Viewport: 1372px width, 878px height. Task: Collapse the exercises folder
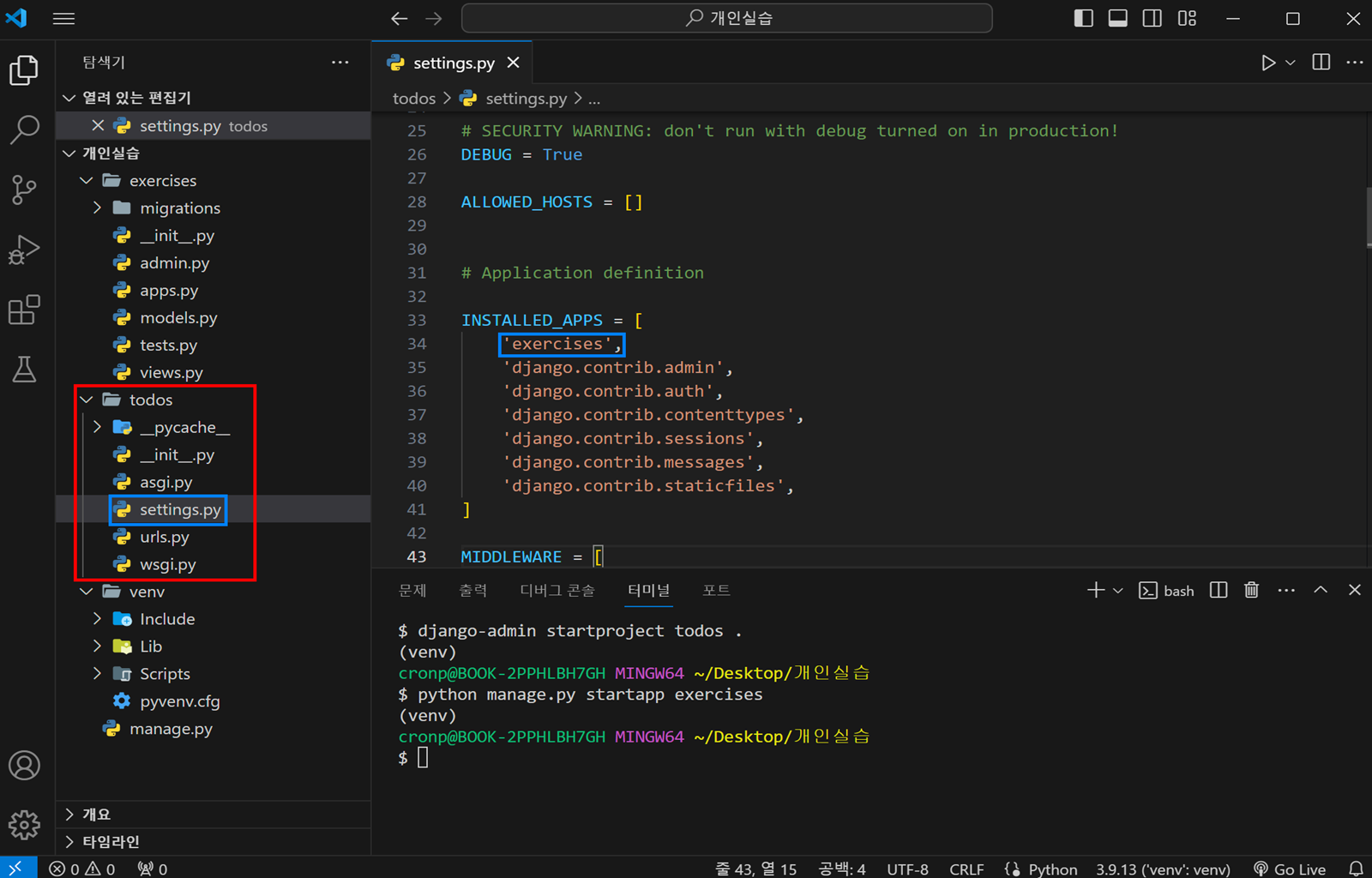click(214, 180)
